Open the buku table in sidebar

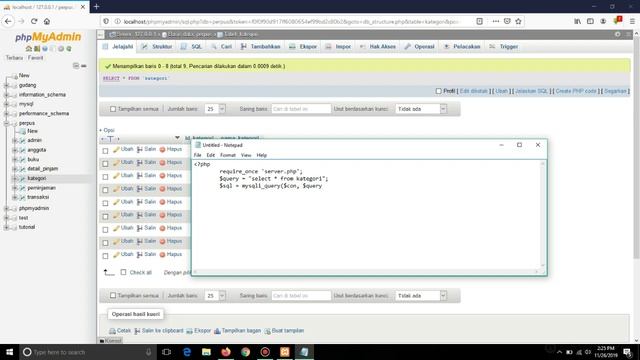33,160
